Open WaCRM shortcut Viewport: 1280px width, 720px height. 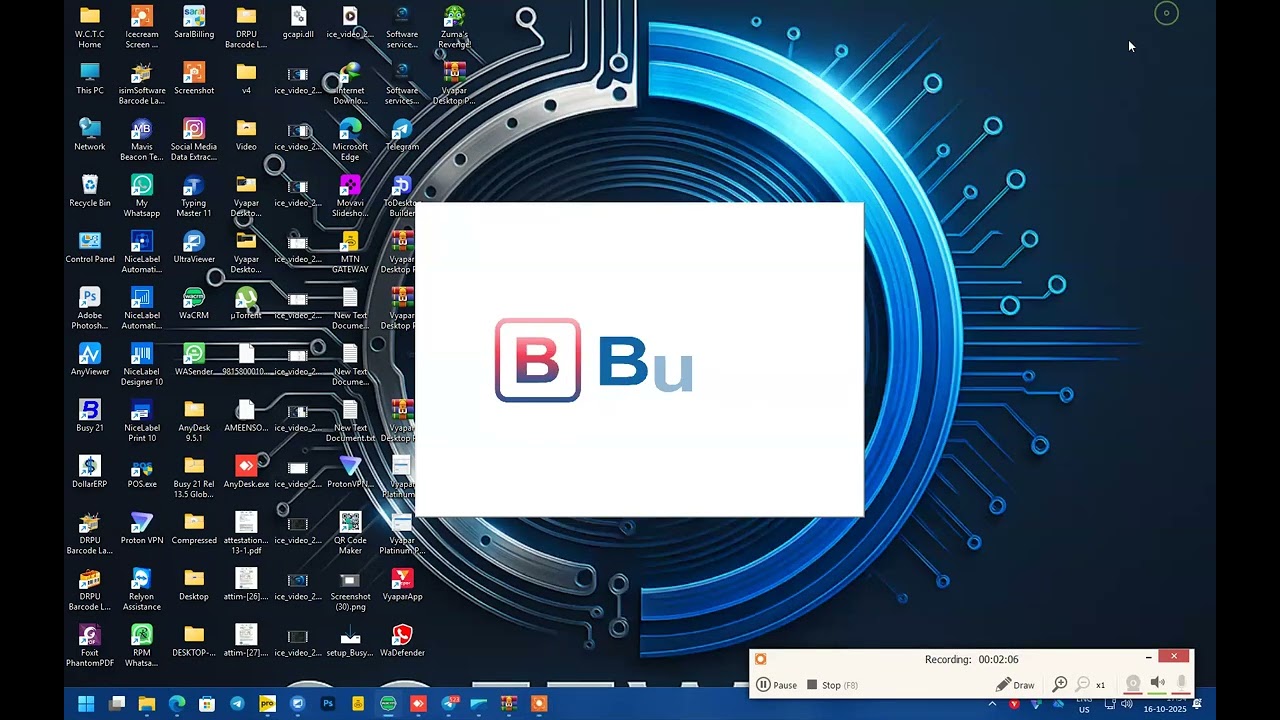194,303
